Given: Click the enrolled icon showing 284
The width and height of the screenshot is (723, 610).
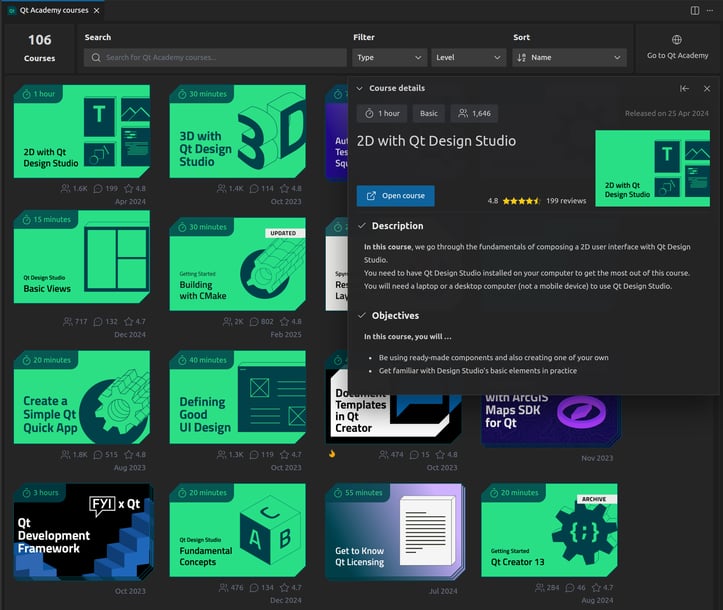Looking at the screenshot, I should coord(539,587).
